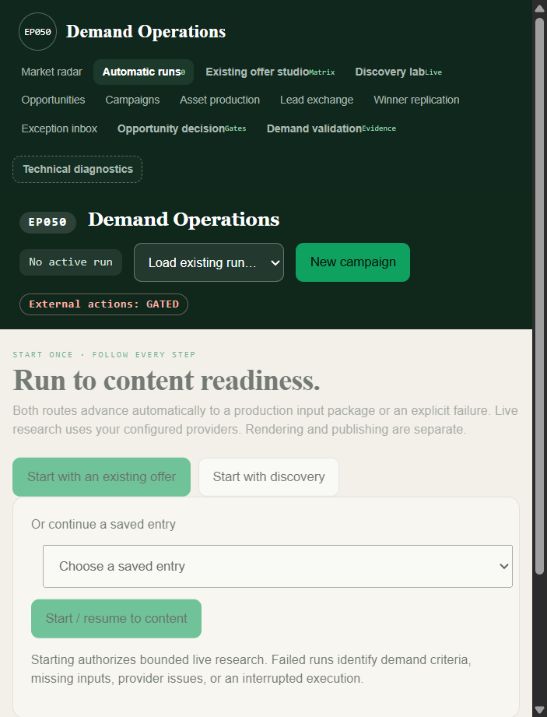Image resolution: width=547 pixels, height=717 pixels.
Task: Open the Exception inbox
Action: coord(59,128)
